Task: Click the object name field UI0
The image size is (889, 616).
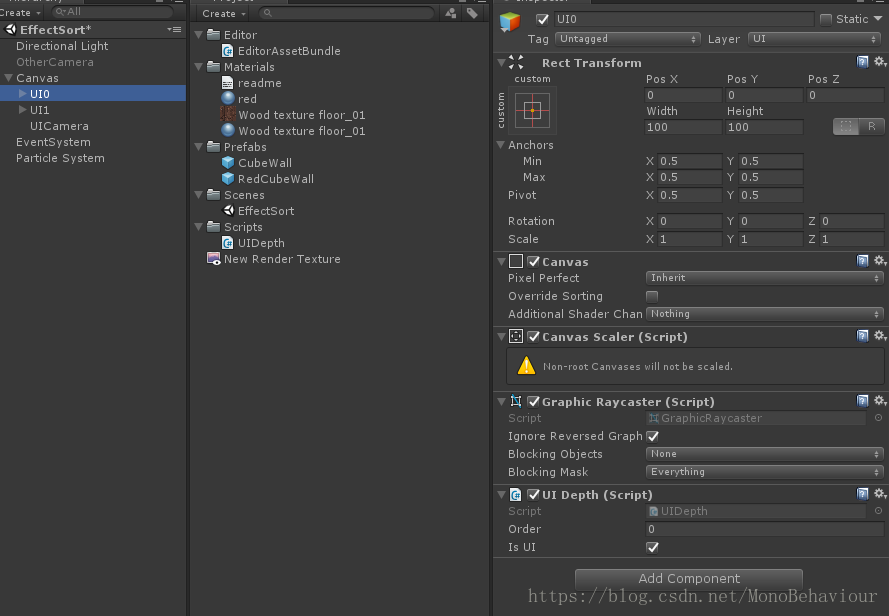Action: point(683,19)
